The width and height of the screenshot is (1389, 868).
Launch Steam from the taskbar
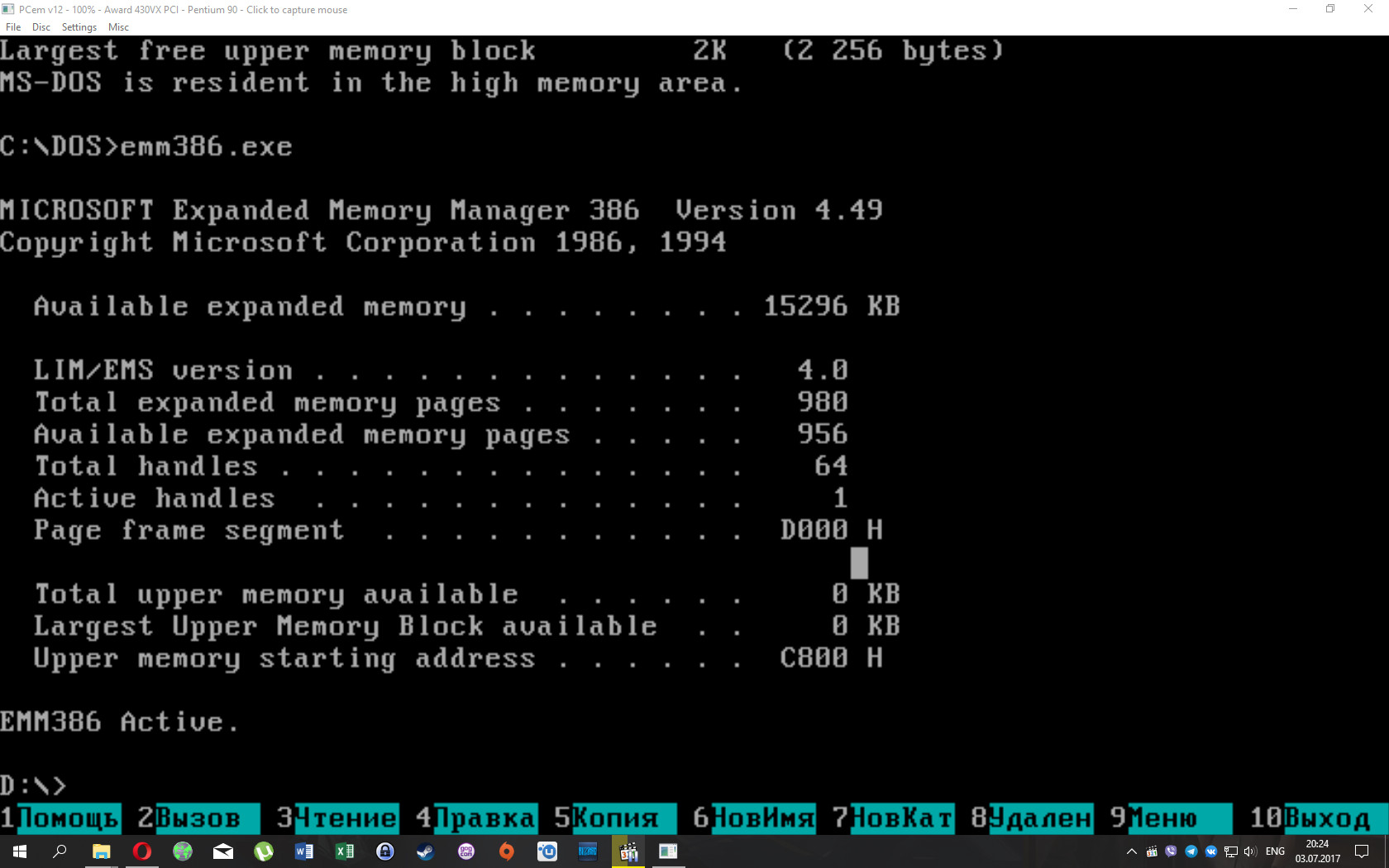(x=425, y=851)
